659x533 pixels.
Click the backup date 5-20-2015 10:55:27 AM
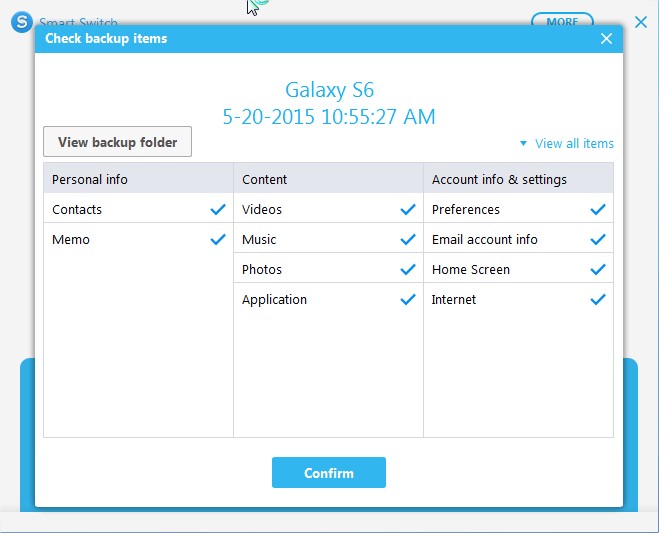point(329,116)
